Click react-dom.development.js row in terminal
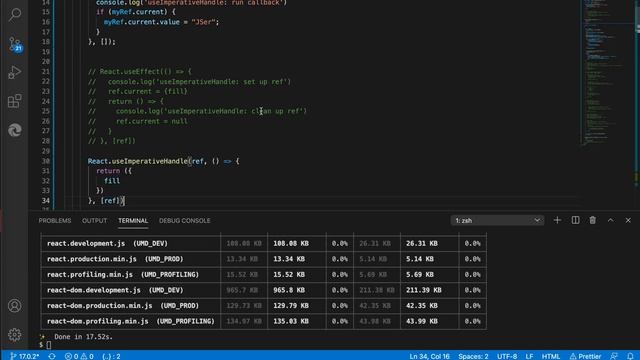Screen dimensions: 640x360 pos(264,290)
